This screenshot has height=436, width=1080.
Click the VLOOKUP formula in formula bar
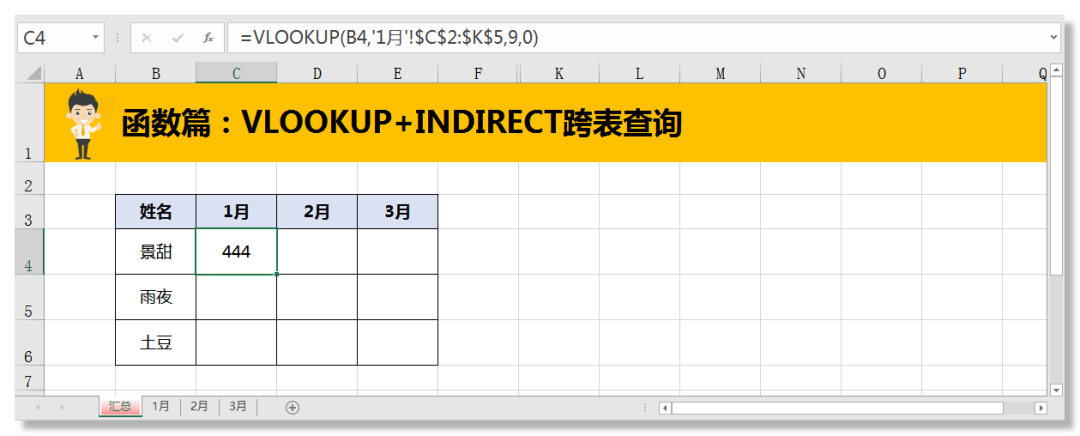[x=389, y=39]
